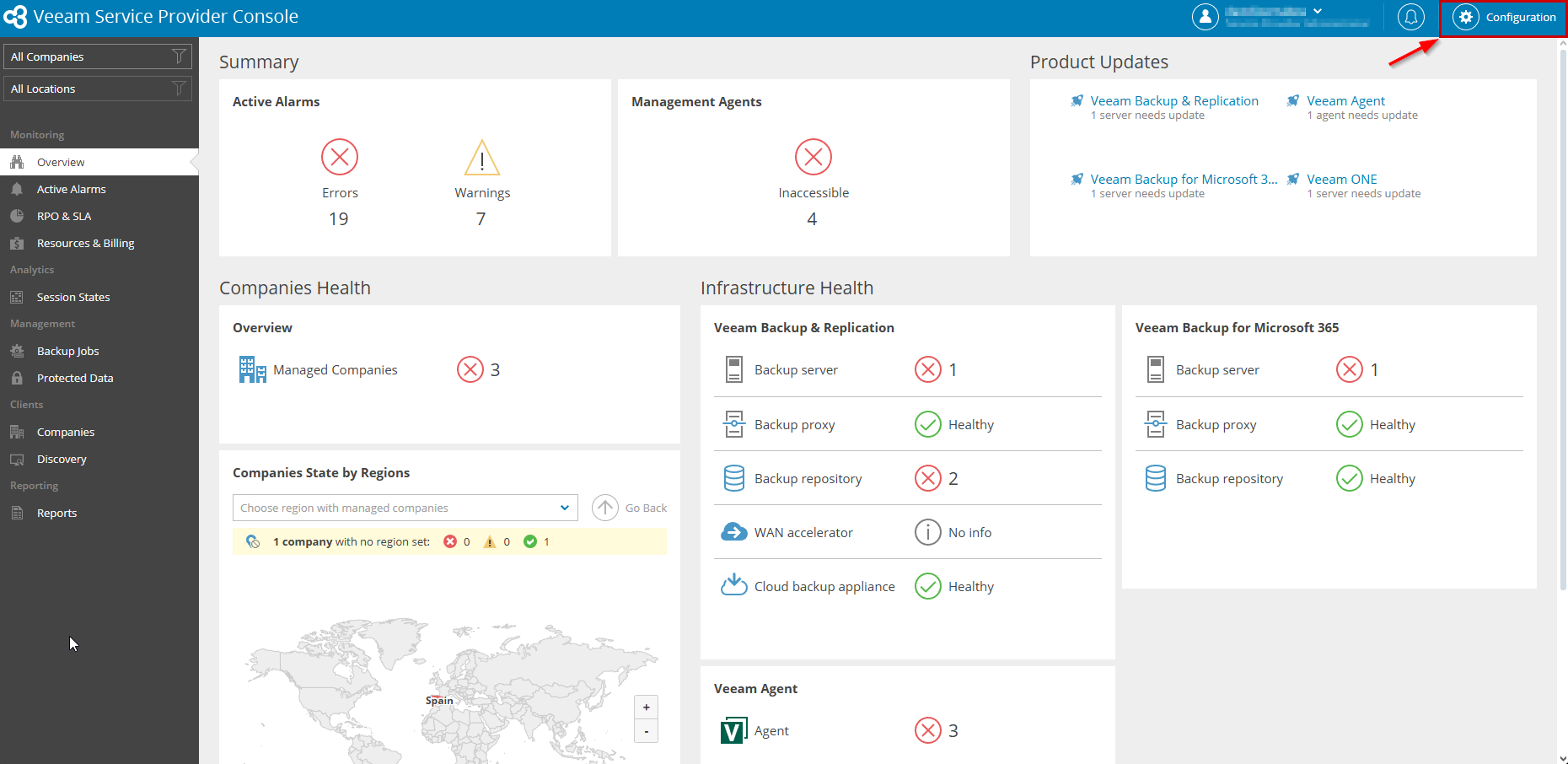The height and width of the screenshot is (764, 1568).
Task: Click the Cloud backup appliance download icon
Action: 734,584
